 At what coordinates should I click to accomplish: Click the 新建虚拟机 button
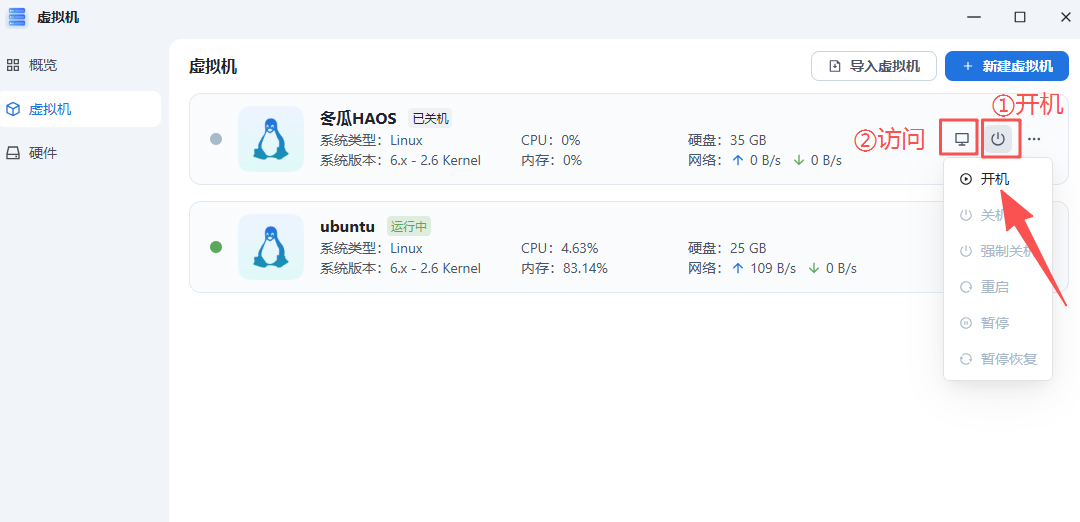coord(1007,66)
